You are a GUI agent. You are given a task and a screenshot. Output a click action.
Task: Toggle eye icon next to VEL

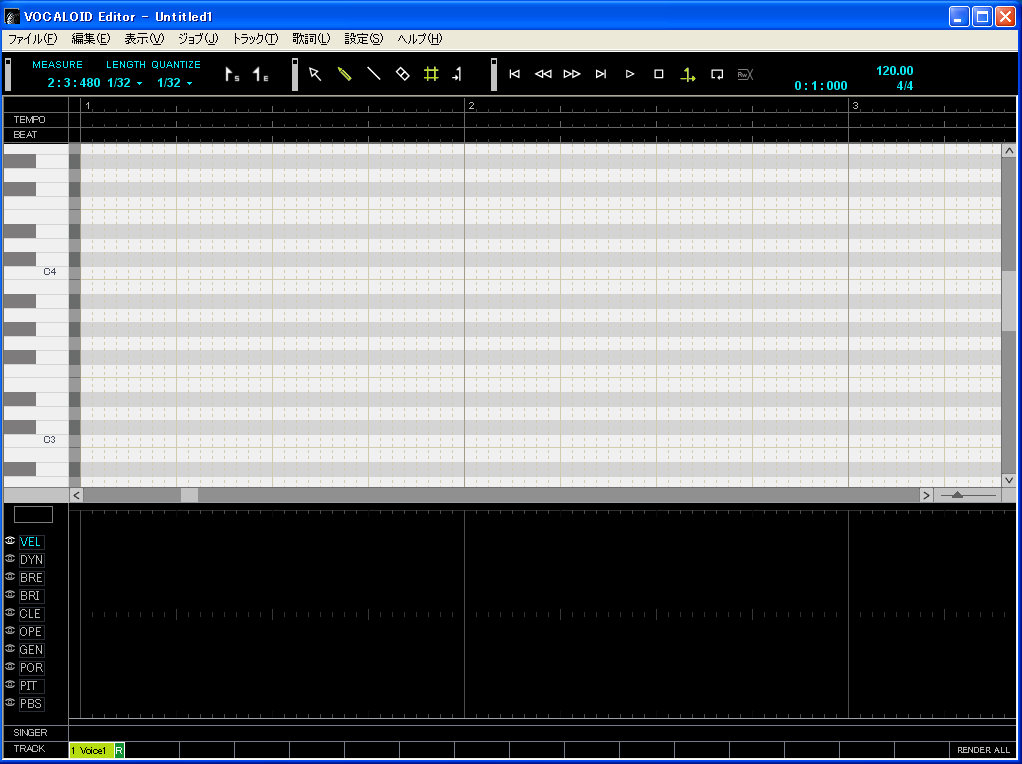tap(10, 541)
